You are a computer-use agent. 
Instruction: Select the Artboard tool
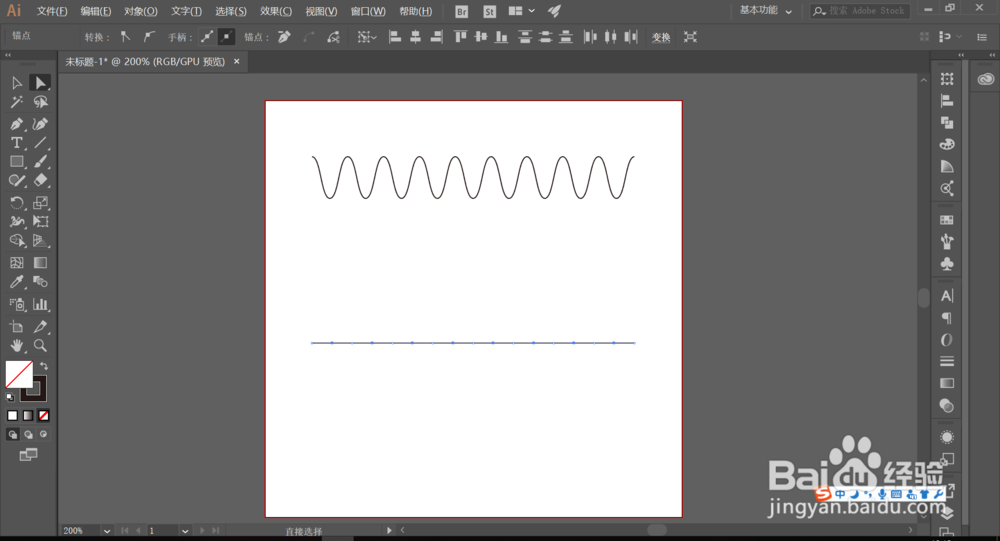[x=17, y=327]
